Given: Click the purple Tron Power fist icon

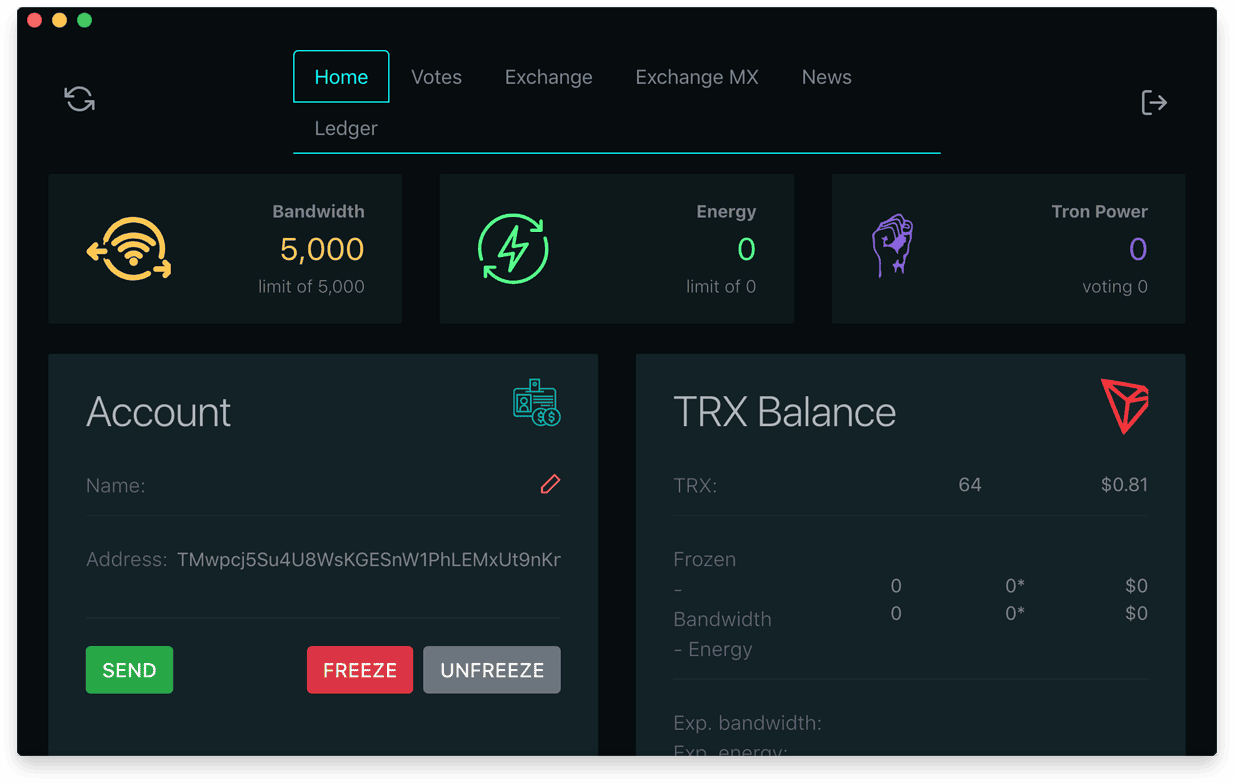Looking at the screenshot, I should 893,245.
